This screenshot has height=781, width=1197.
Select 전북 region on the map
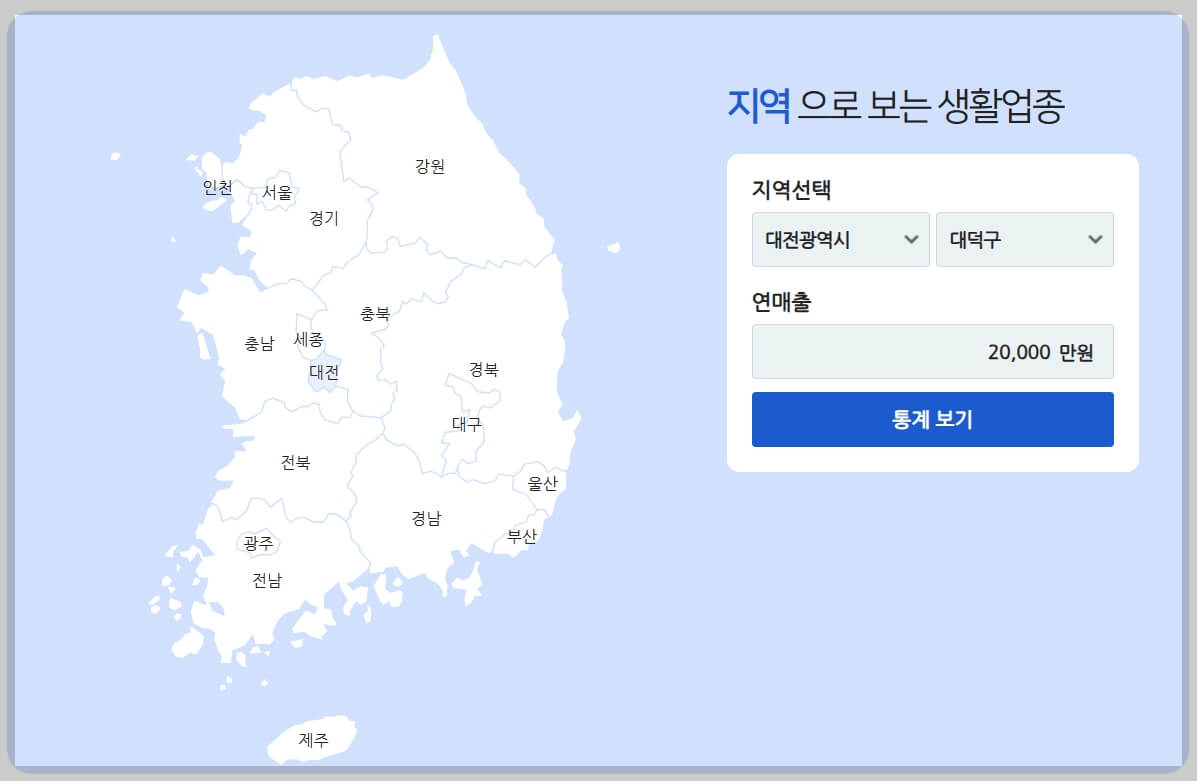click(295, 463)
